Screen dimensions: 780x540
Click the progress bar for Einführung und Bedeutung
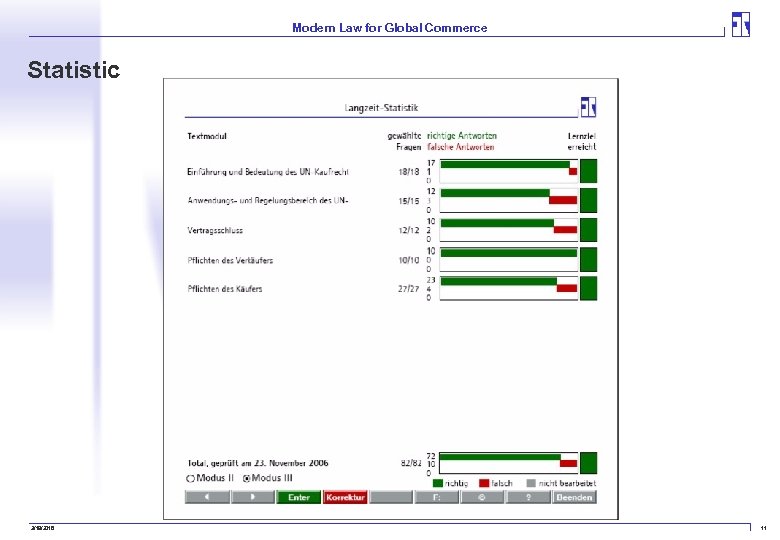(509, 171)
